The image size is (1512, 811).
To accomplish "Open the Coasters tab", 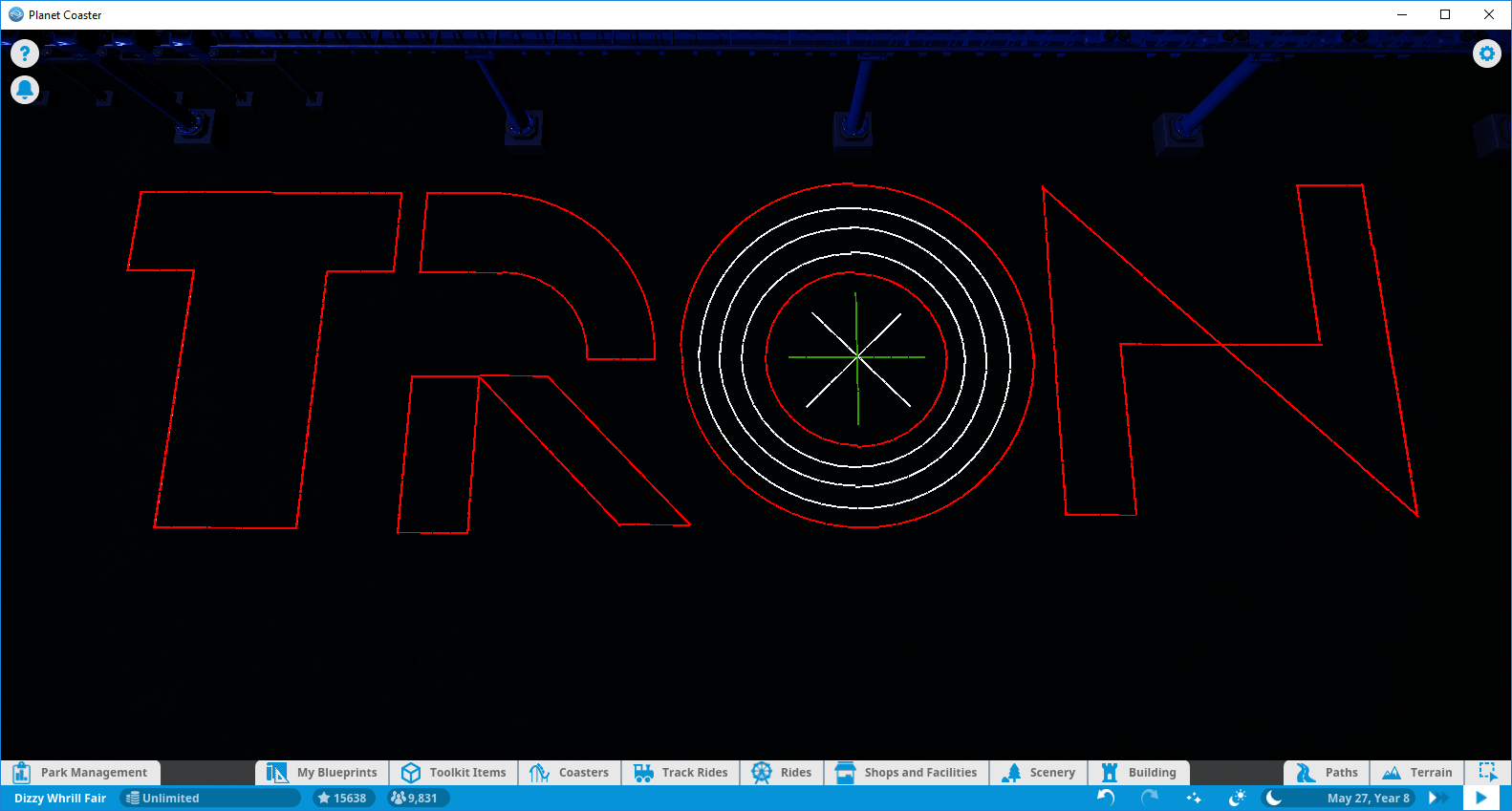I will tap(570, 773).
